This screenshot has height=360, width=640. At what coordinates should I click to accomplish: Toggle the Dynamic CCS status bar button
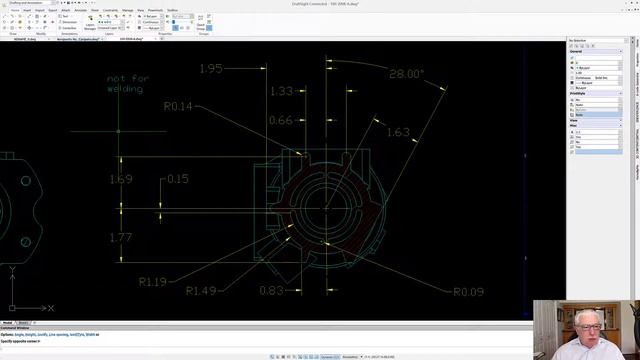[x=330, y=357]
